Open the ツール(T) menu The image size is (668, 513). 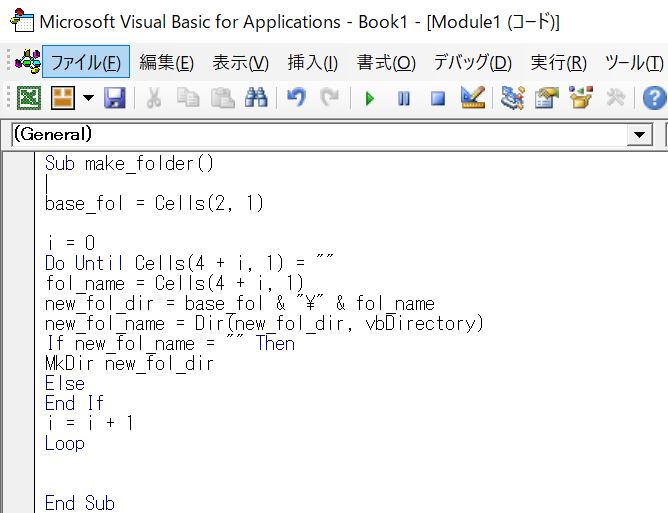click(x=634, y=63)
